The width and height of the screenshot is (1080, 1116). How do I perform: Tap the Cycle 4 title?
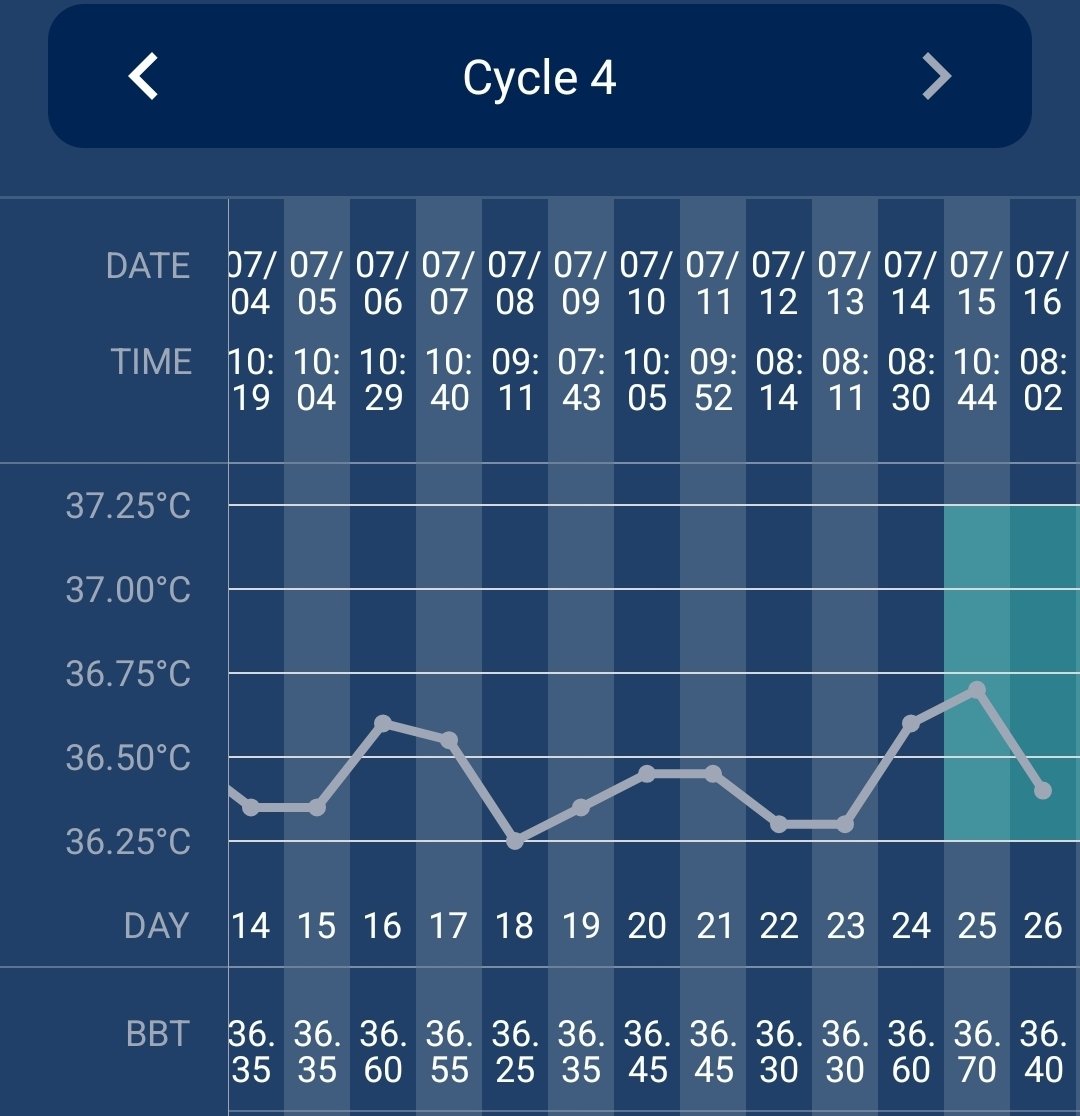point(539,78)
